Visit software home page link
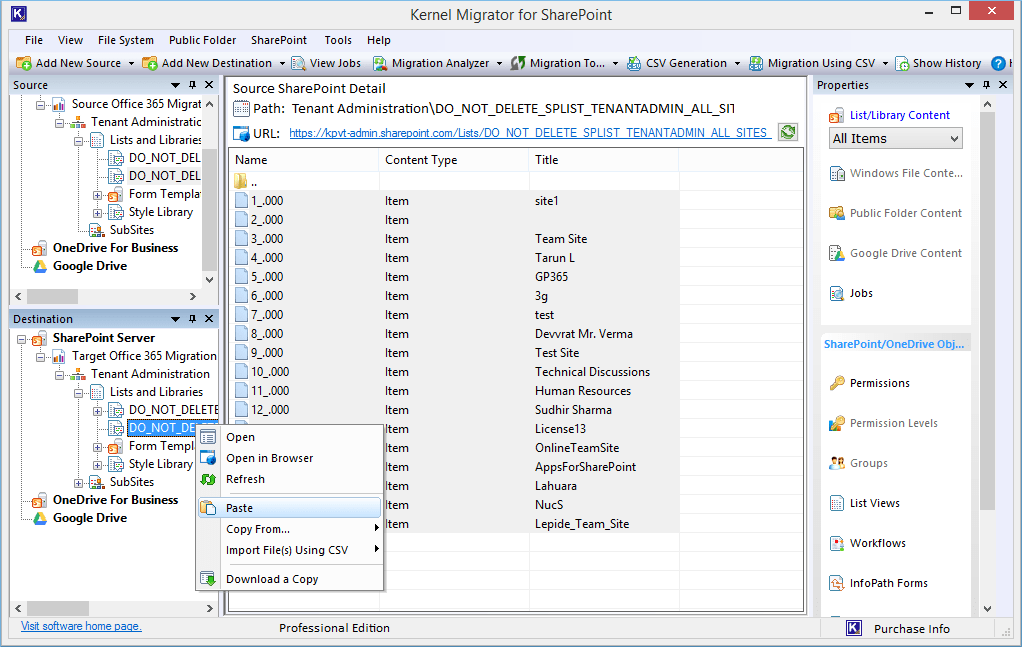Image resolution: width=1022 pixels, height=647 pixels. coord(81,626)
